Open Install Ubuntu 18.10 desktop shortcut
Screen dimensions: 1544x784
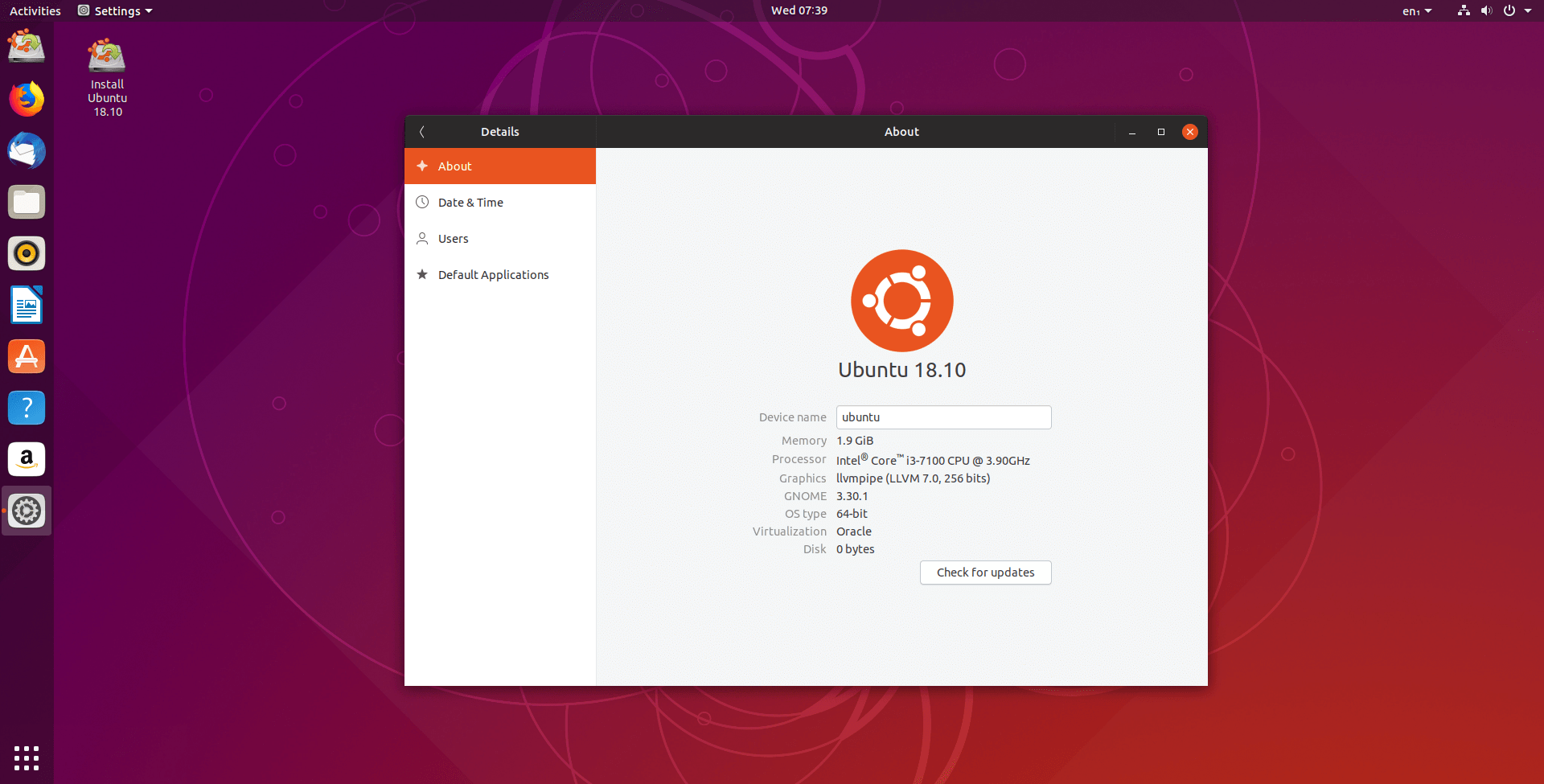click(x=107, y=77)
